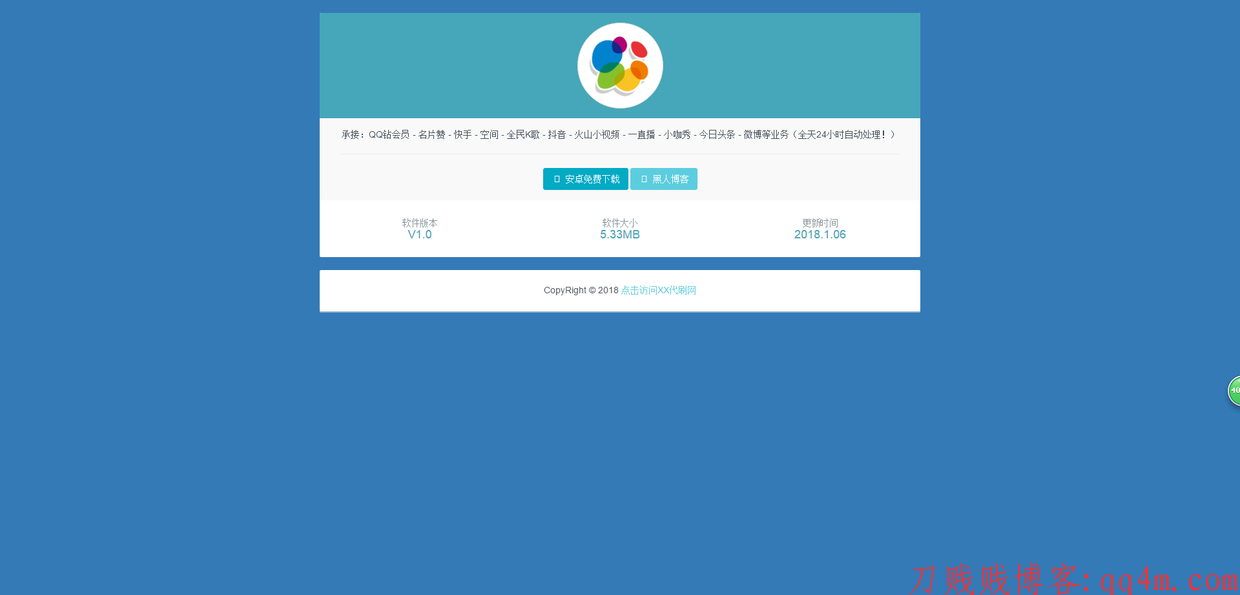Viewport: 1240px width, 595px height.
Task: Click the 软件版本 label
Action: point(420,223)
